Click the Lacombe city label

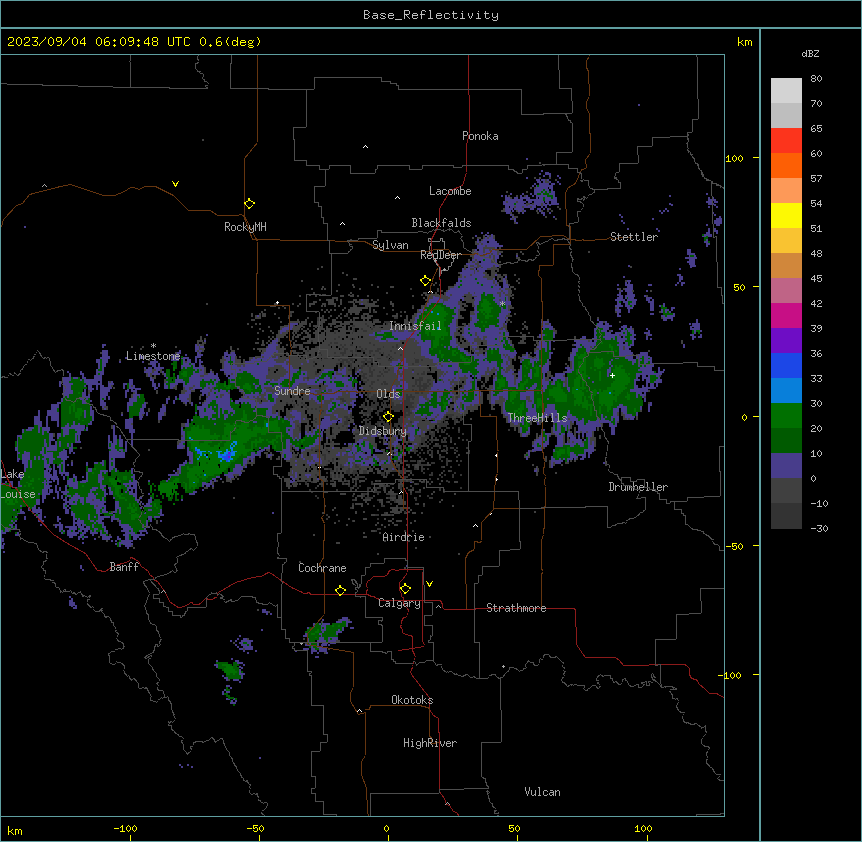450,191
